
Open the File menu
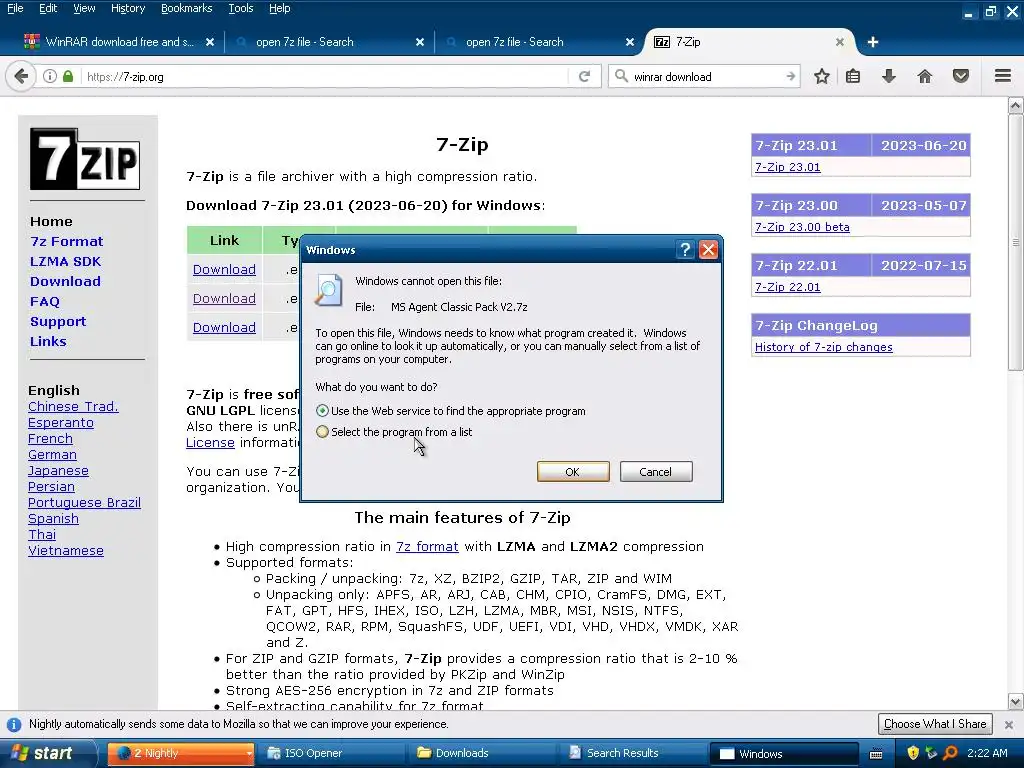(15, 8)
